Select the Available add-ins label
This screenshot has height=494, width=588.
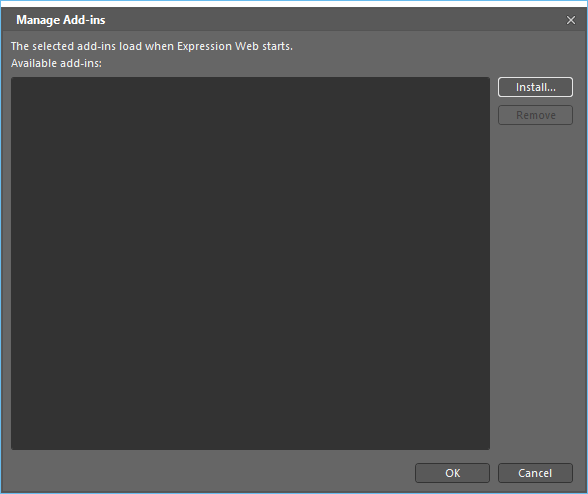(x=56, y=63)
